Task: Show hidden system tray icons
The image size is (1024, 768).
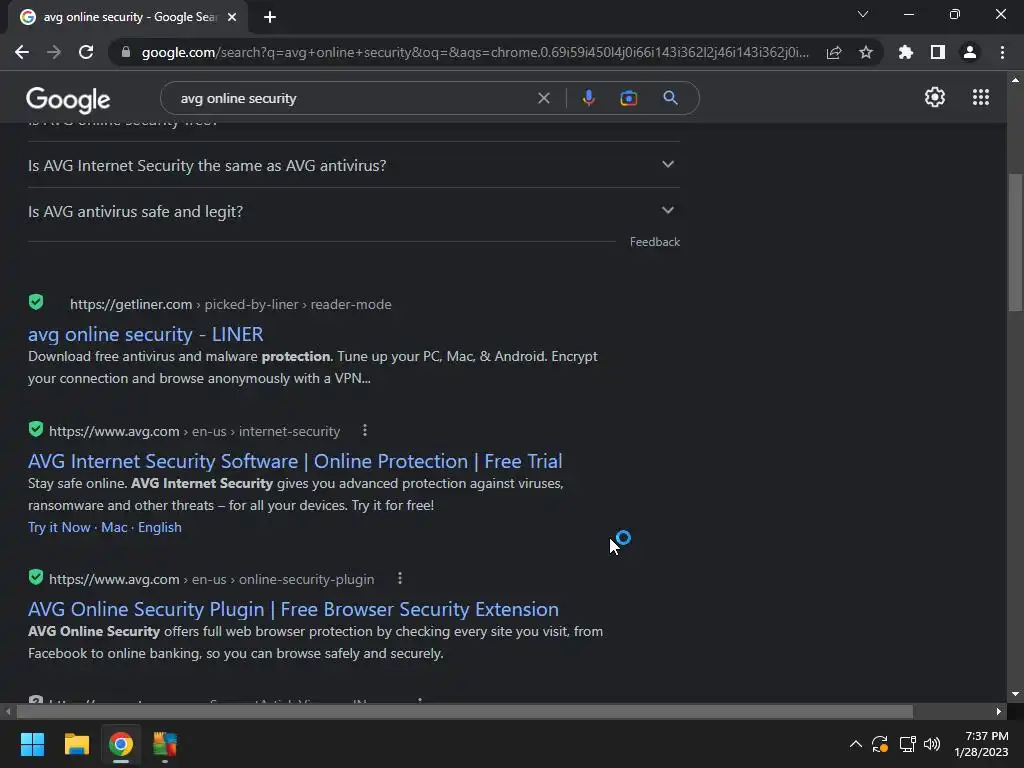Action: [x=856, y=744]
